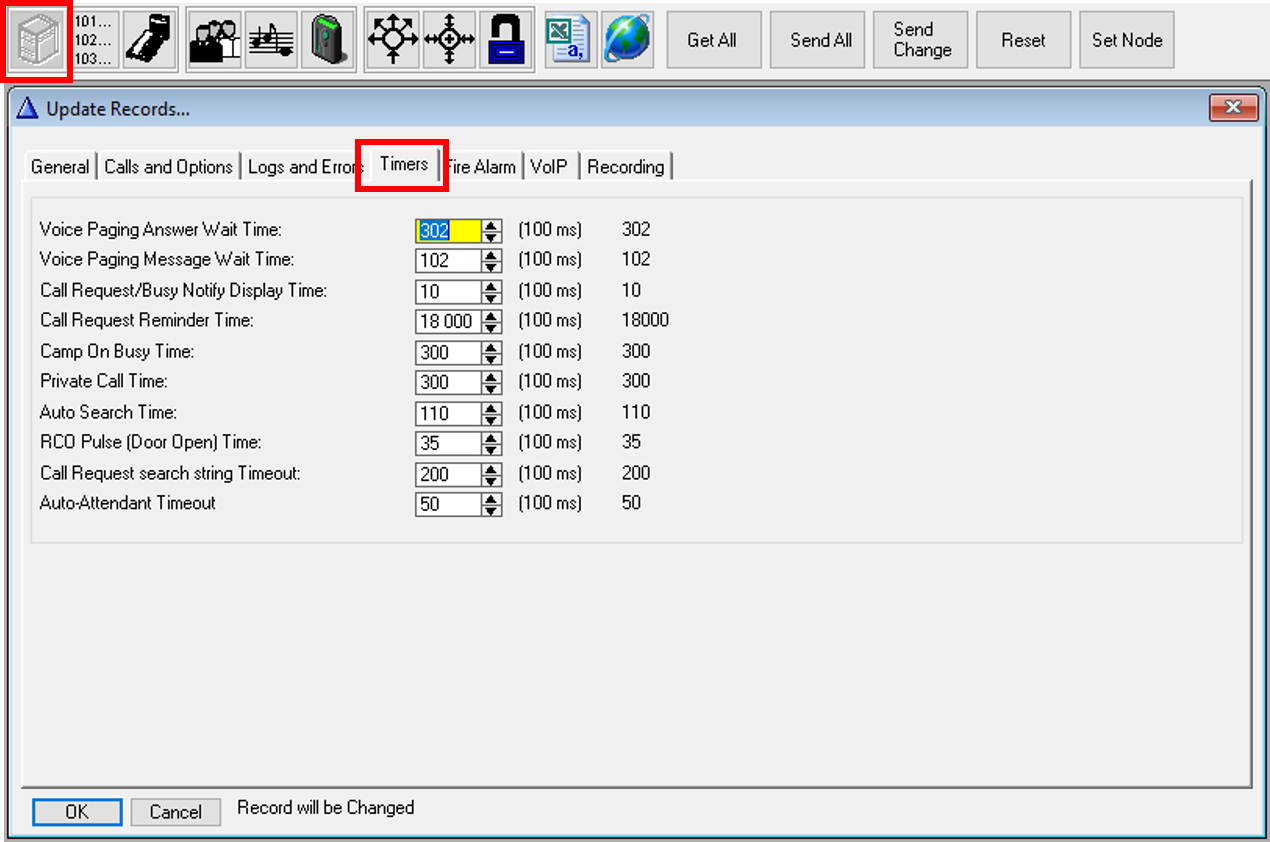Decrease Private Call Time with down arrow
The image size is (1270, 842).
[491, 389]
